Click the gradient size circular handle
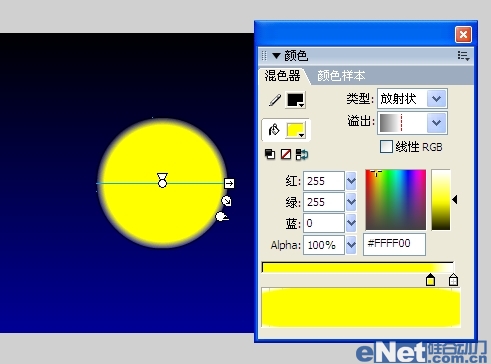The width and height of the screenshot is (491, 364). 226,201
